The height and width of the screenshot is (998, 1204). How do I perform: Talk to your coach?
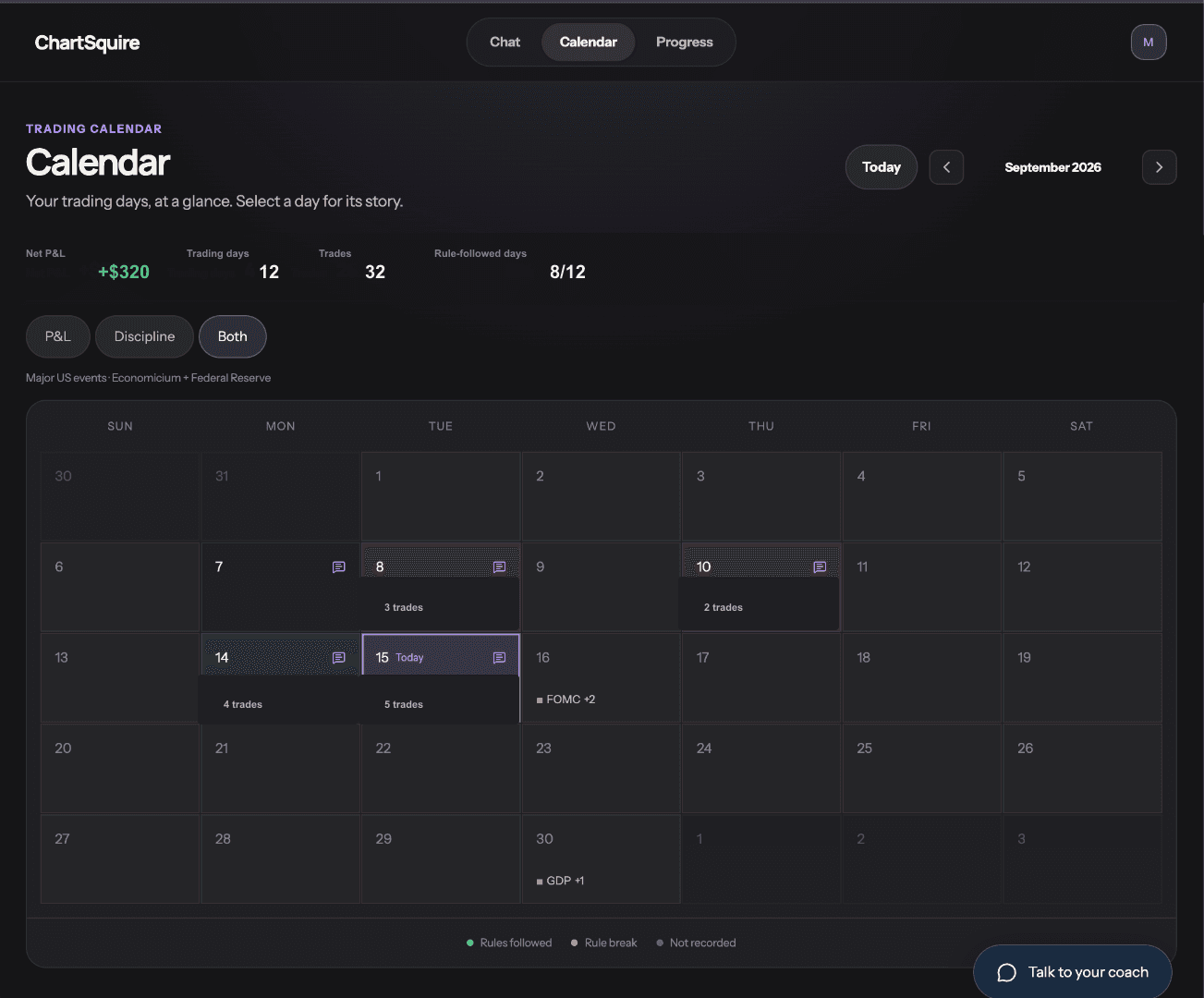point(1073,972)
